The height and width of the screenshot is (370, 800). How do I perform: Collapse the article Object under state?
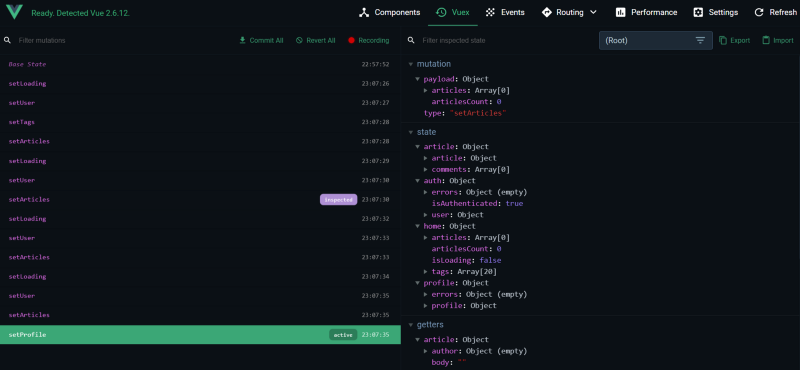[418, 146]
